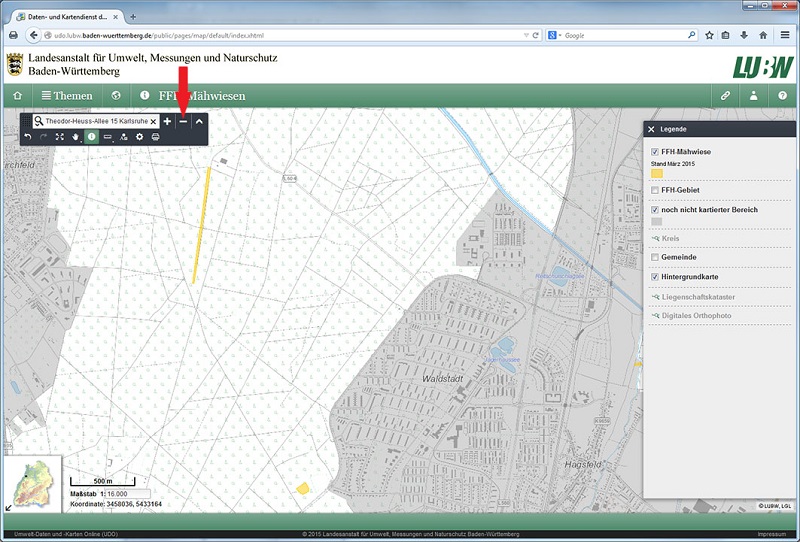Open the Impressum link in footer
Screen dimensions: 800x542
tap(771, 534)
